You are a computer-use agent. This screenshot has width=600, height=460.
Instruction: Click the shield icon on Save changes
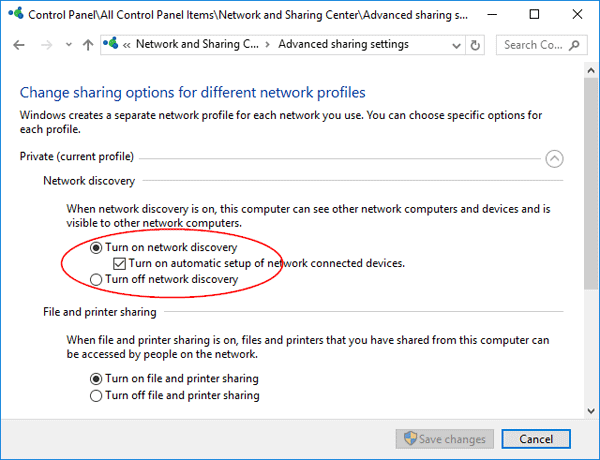click(x=408, y=439)
